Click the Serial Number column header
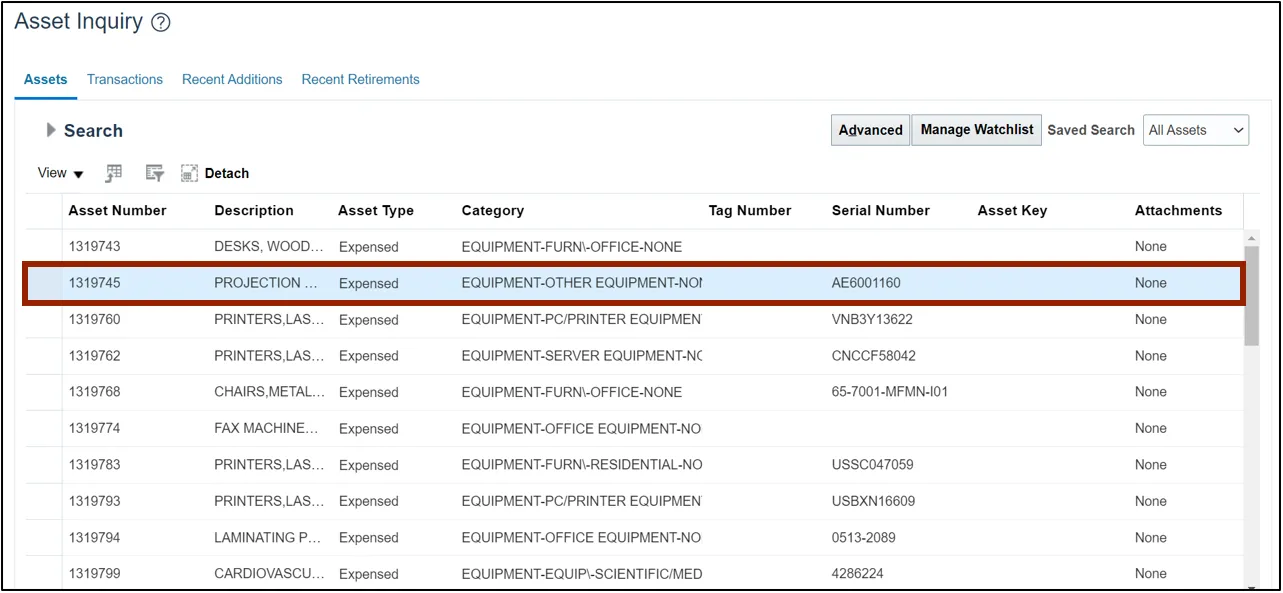This screenshot has height=593, width=1283. [x=880, y=210]
